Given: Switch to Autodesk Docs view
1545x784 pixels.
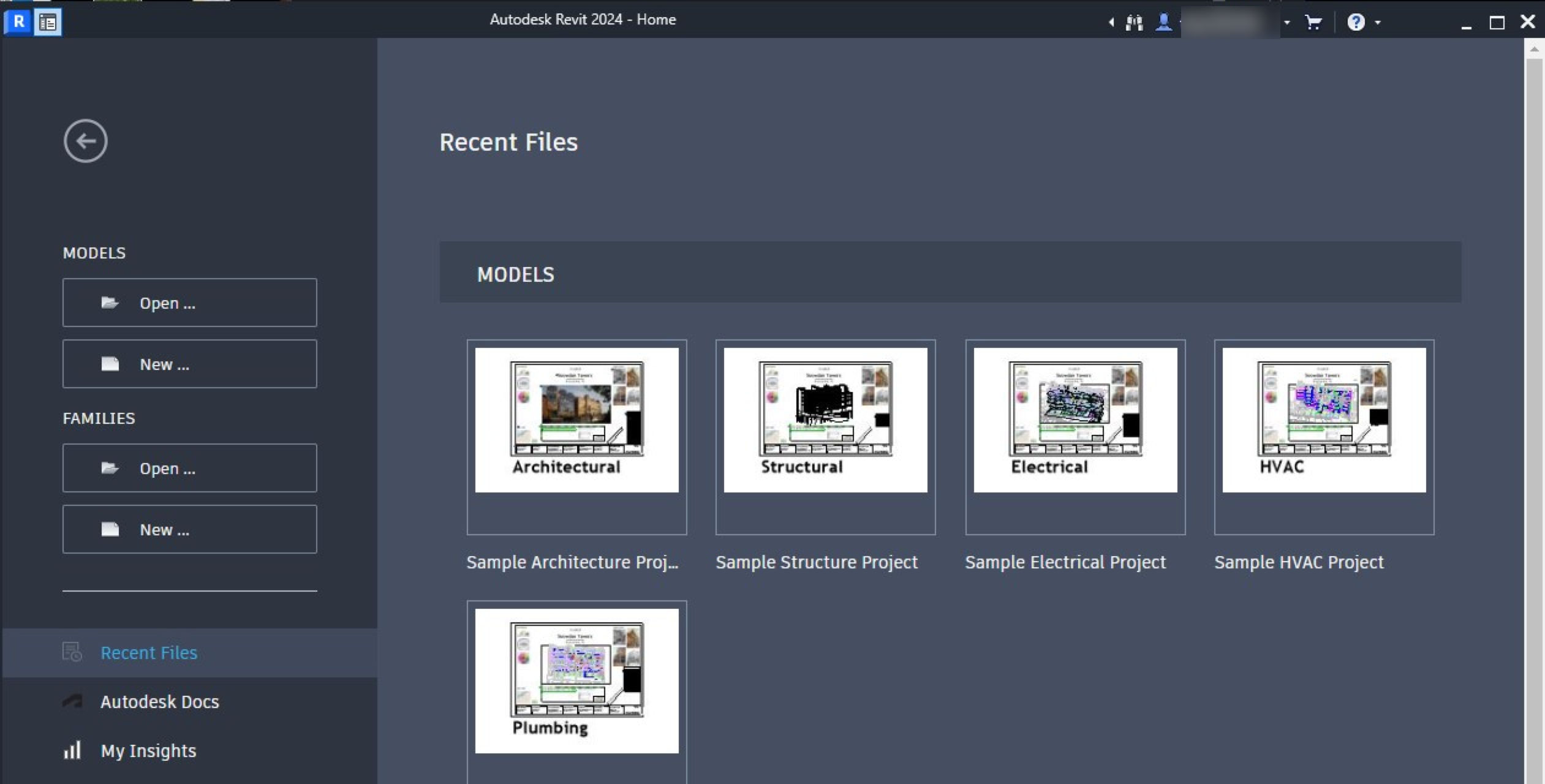Looking at the screenshot, I should (161, 701).
